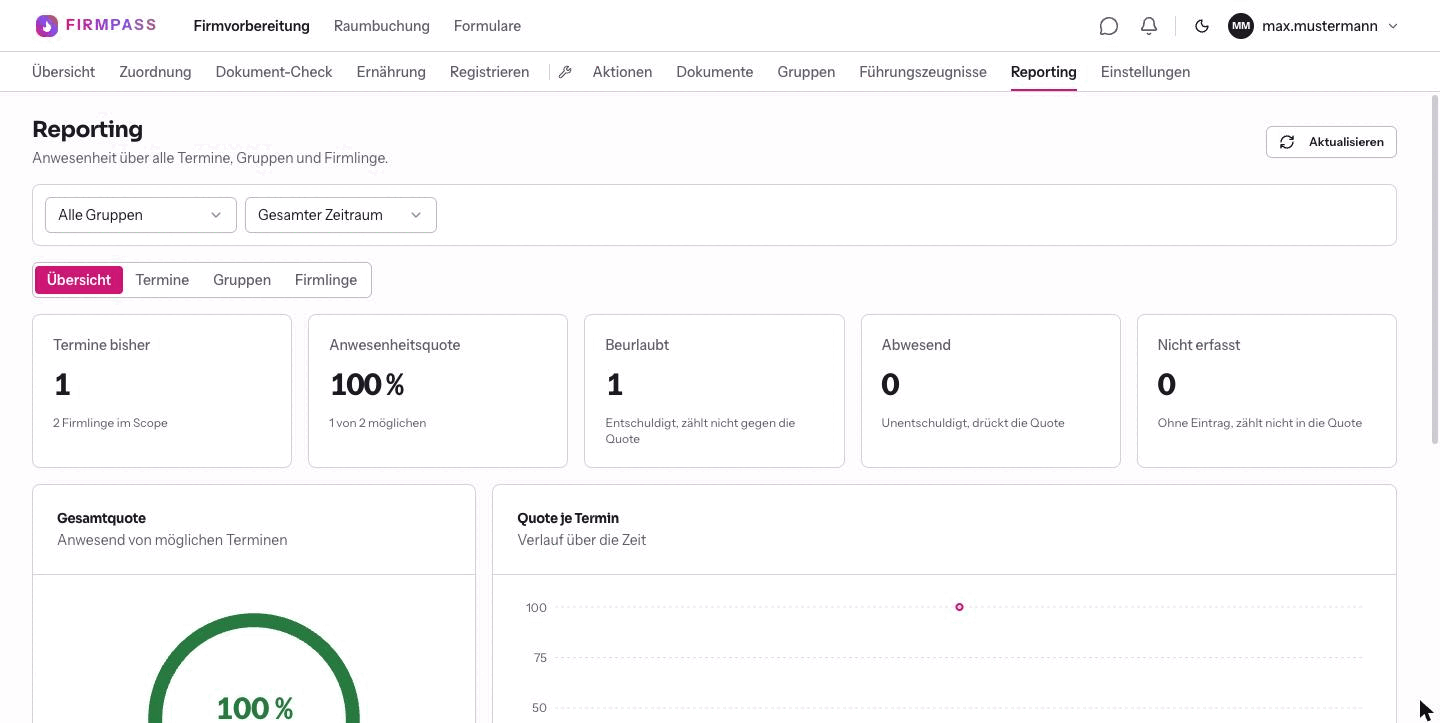Open the Ernährung tab
This screenshot has height=723, width=1440.
tap(391, 72)
